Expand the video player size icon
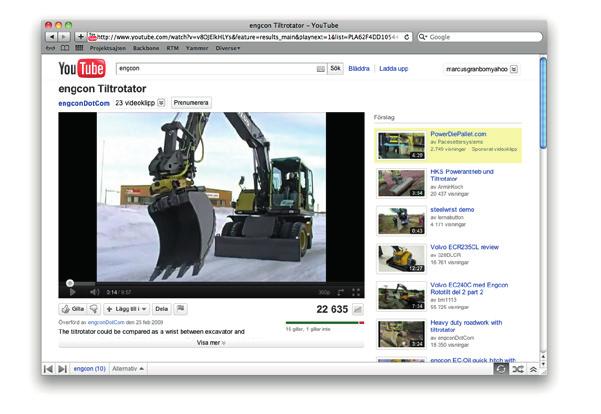Viewport: 601px width, 414px height. tap(341, 292)
